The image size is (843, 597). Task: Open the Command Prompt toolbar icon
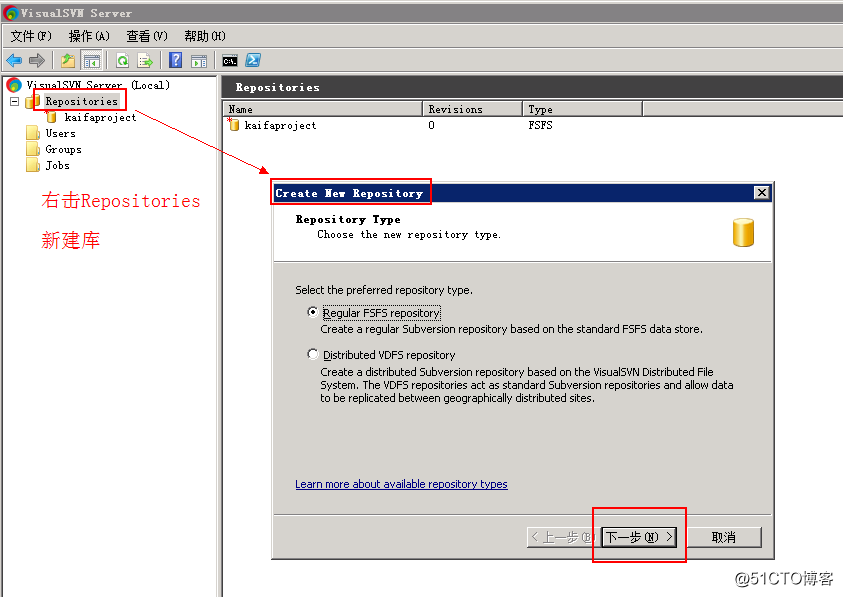point(230,61)
